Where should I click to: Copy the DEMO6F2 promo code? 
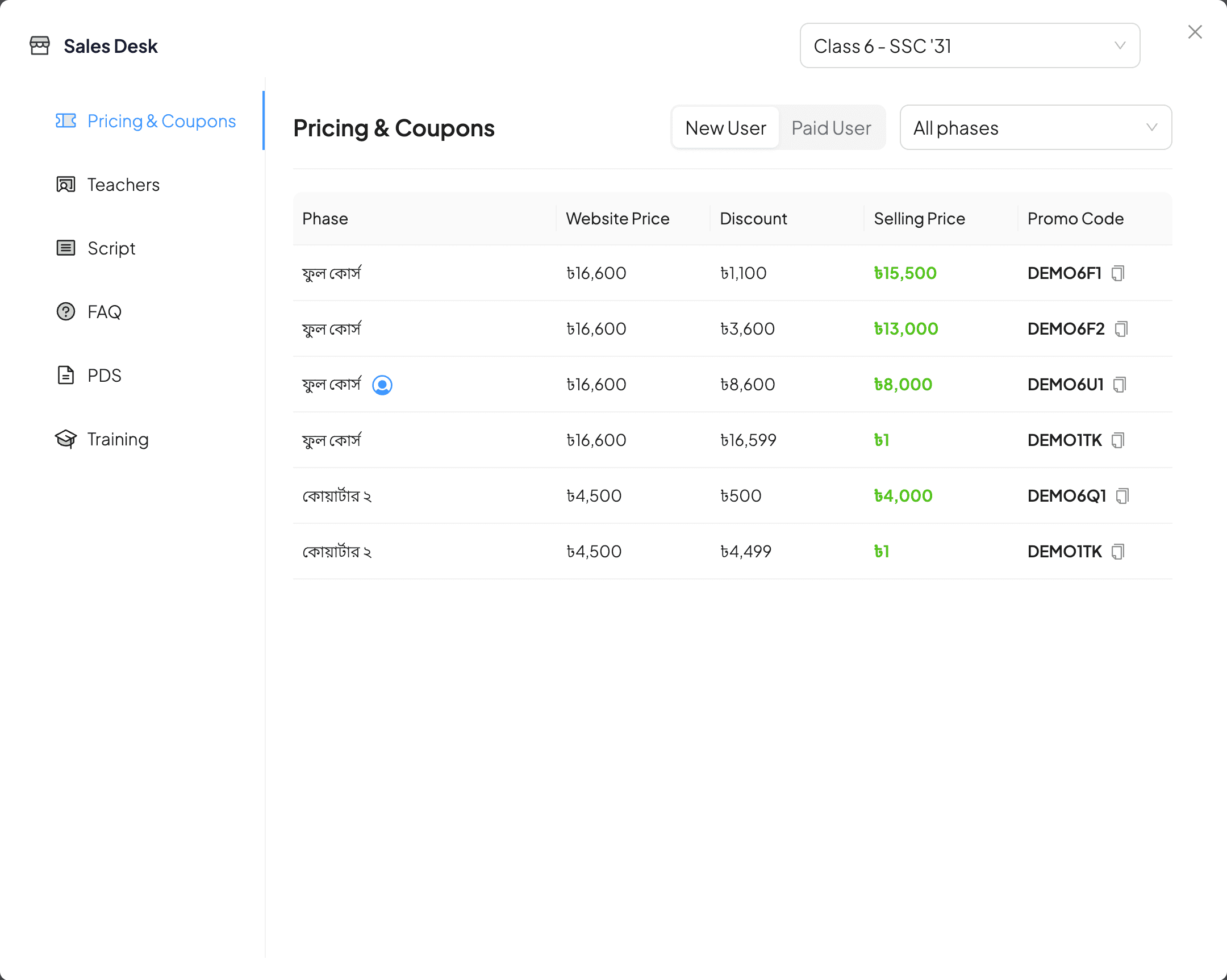coord(1121,329)
